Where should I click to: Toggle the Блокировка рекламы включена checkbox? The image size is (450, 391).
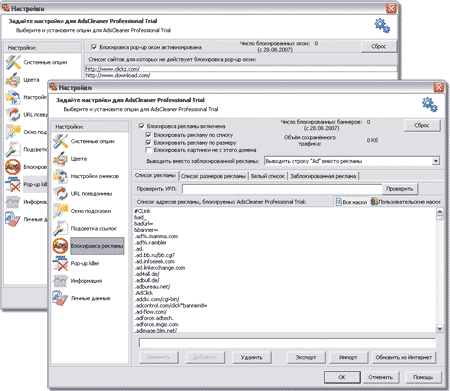tap(142, 126)
